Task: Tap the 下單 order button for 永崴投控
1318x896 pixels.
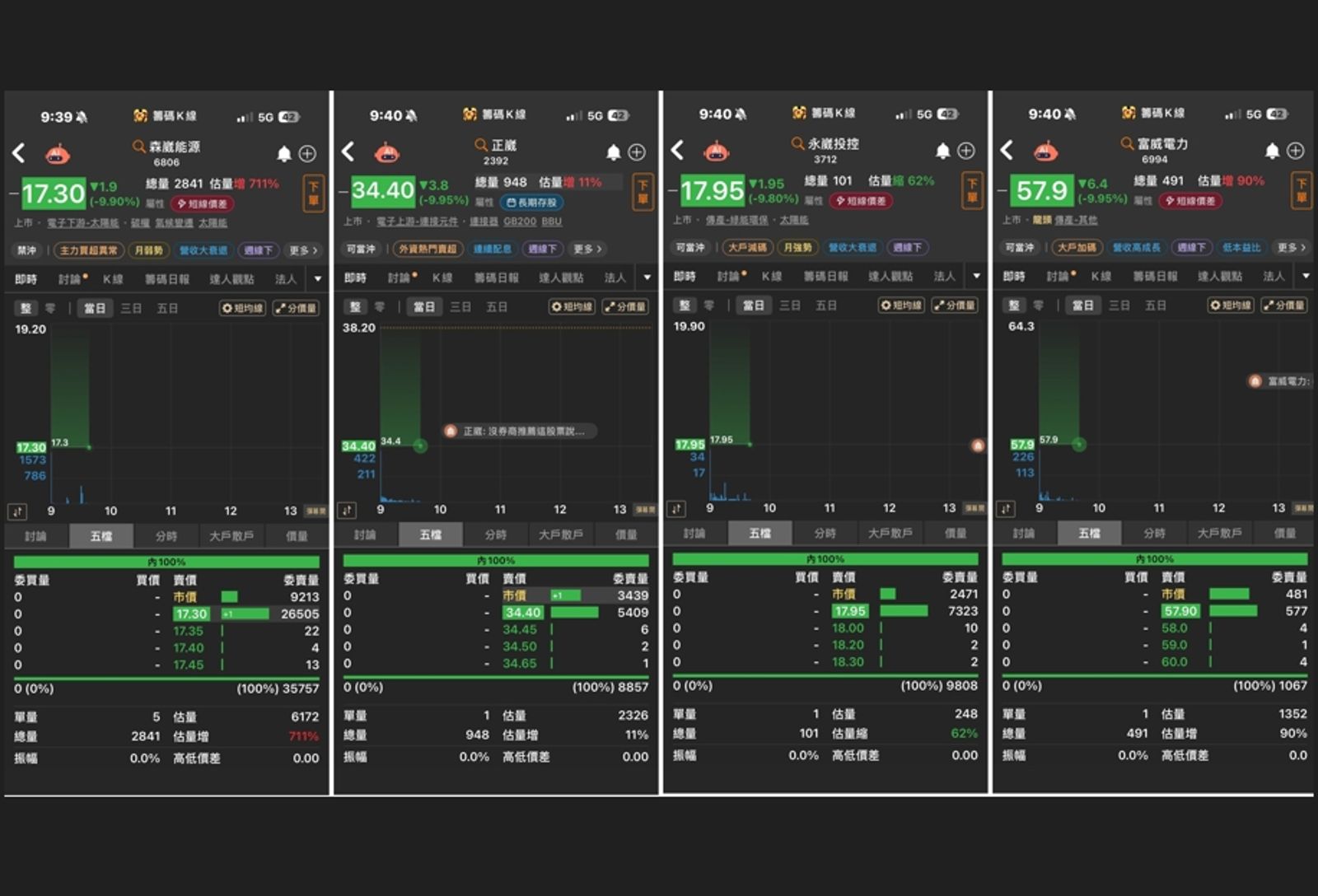Action: tap(972, 191)
